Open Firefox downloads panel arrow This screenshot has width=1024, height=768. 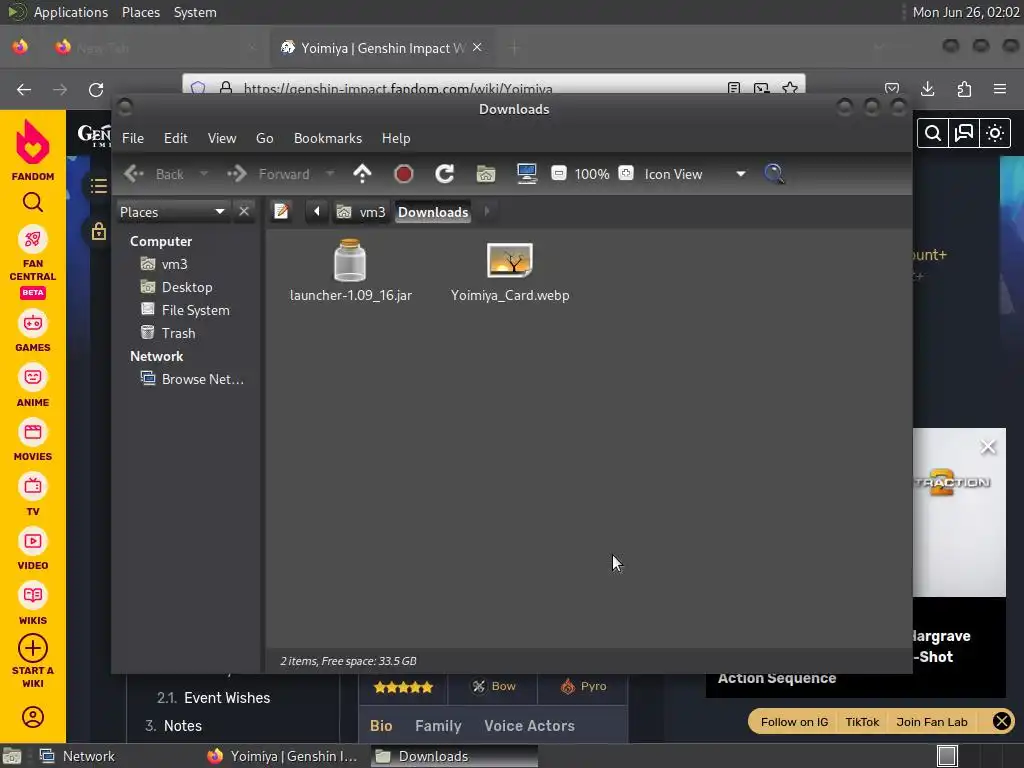pos(928,89)
